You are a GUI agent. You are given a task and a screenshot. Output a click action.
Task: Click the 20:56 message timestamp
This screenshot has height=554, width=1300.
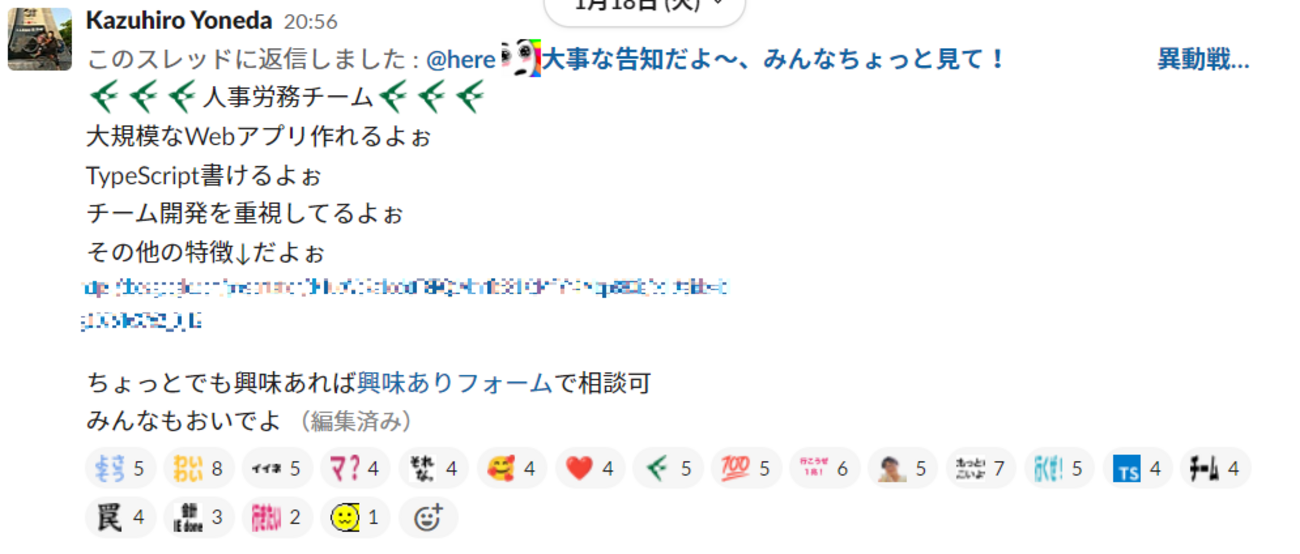click(311, 21)
